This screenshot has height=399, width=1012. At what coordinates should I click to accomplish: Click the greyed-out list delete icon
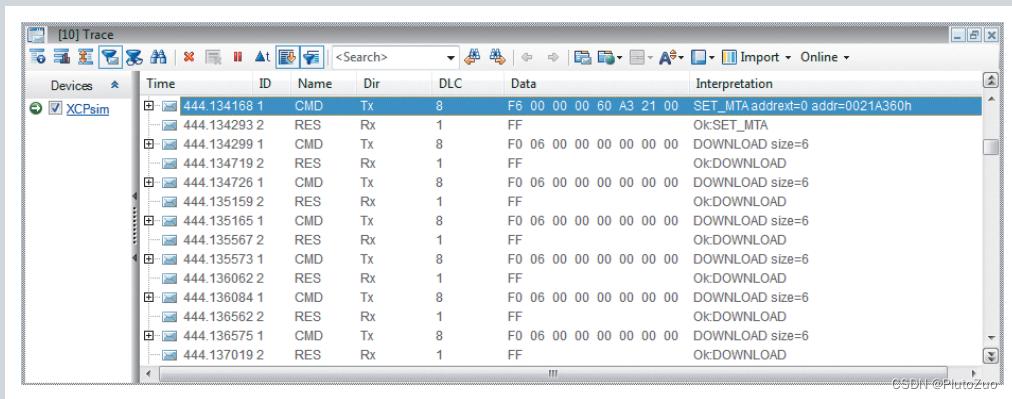click(x=213, y=57)
